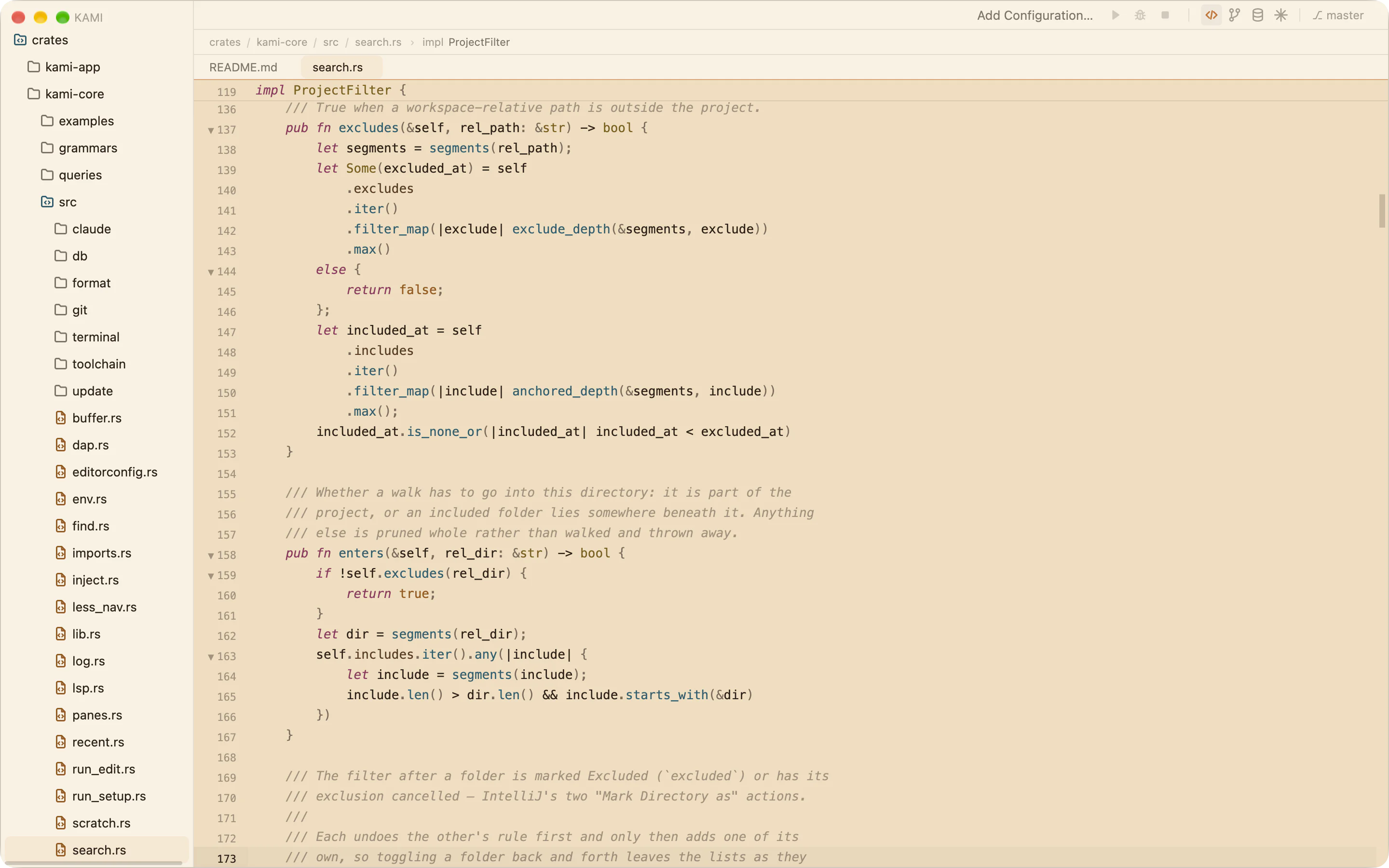
Task: Open the master branch selector
Action: point(1337,15)
